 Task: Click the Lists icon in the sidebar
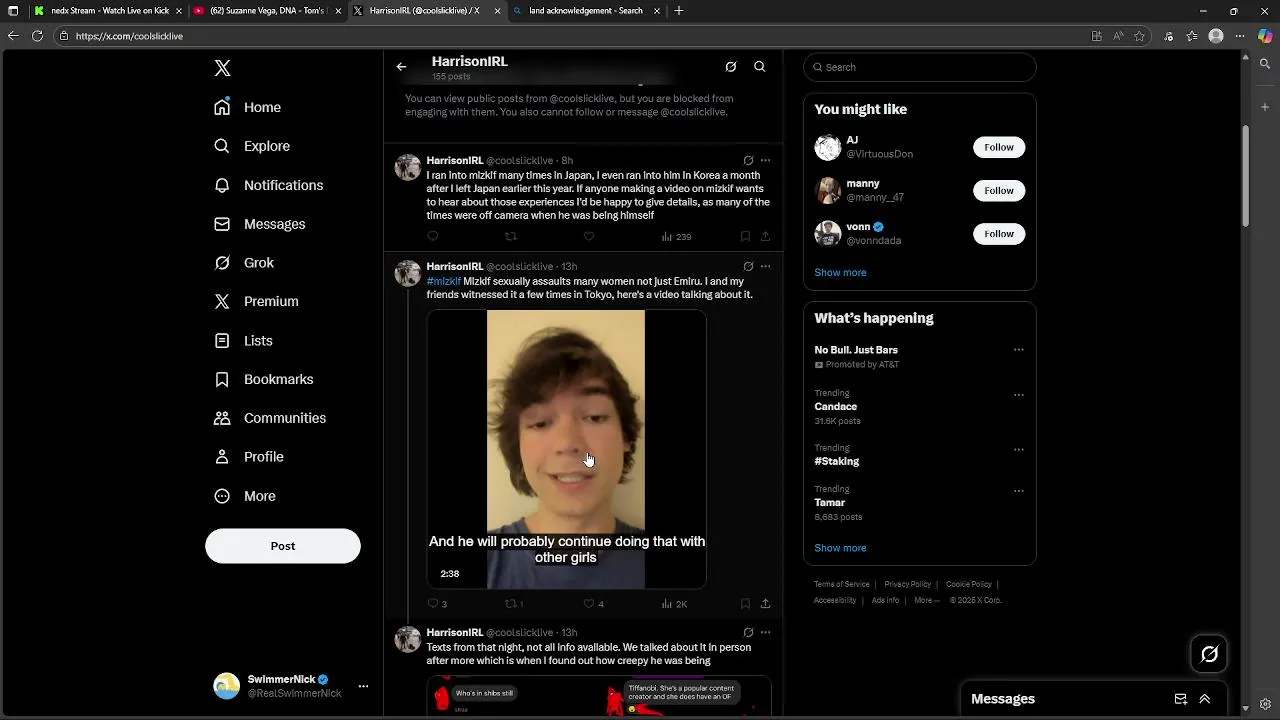[222, 341]
